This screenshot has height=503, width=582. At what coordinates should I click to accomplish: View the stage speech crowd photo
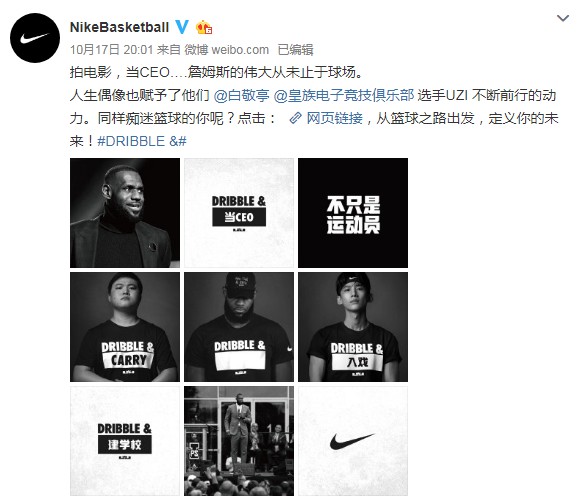tap(239, 441)
